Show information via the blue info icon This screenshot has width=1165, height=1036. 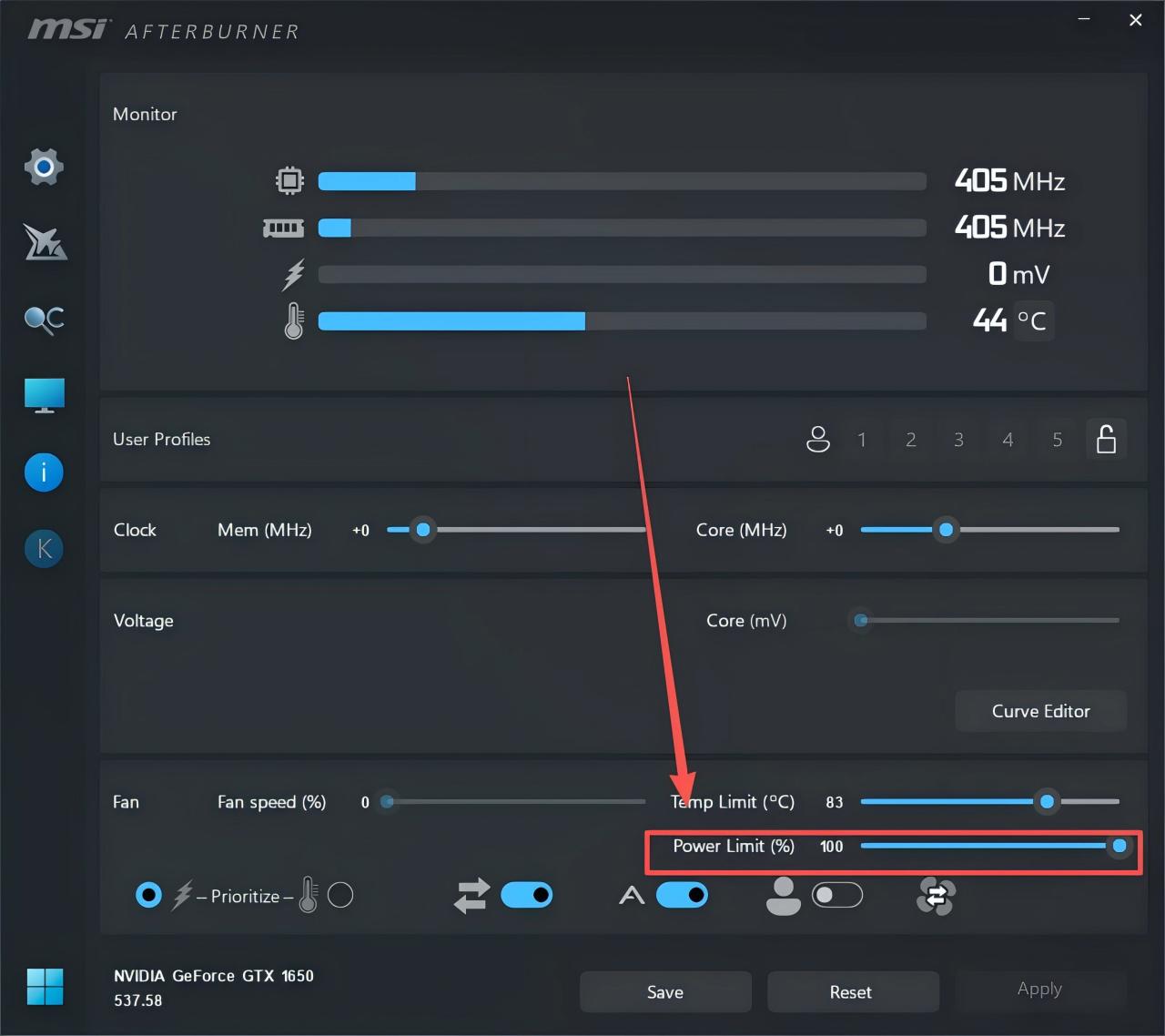(44, 472)
